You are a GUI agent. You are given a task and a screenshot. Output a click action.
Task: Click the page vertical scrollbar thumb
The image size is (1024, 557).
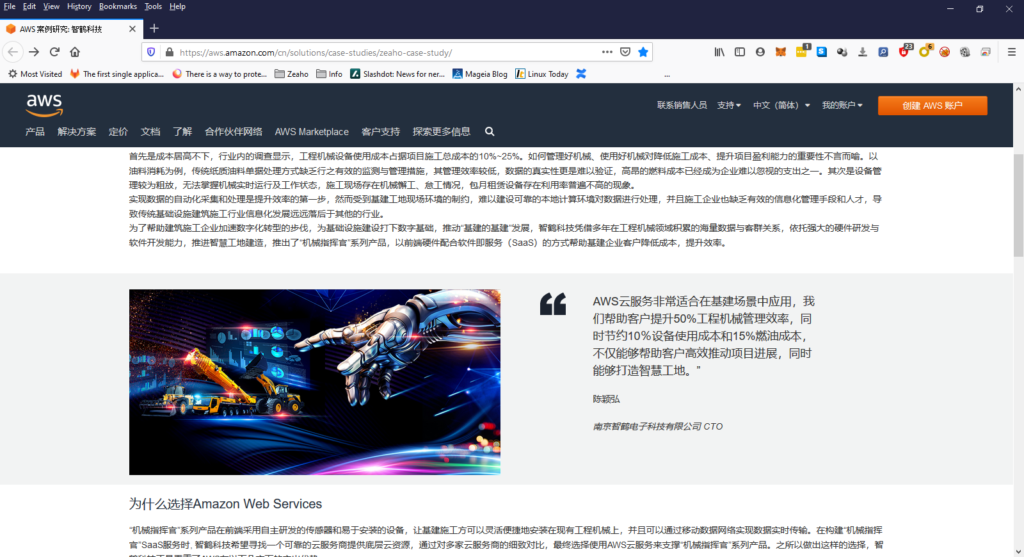(1018, 205)
